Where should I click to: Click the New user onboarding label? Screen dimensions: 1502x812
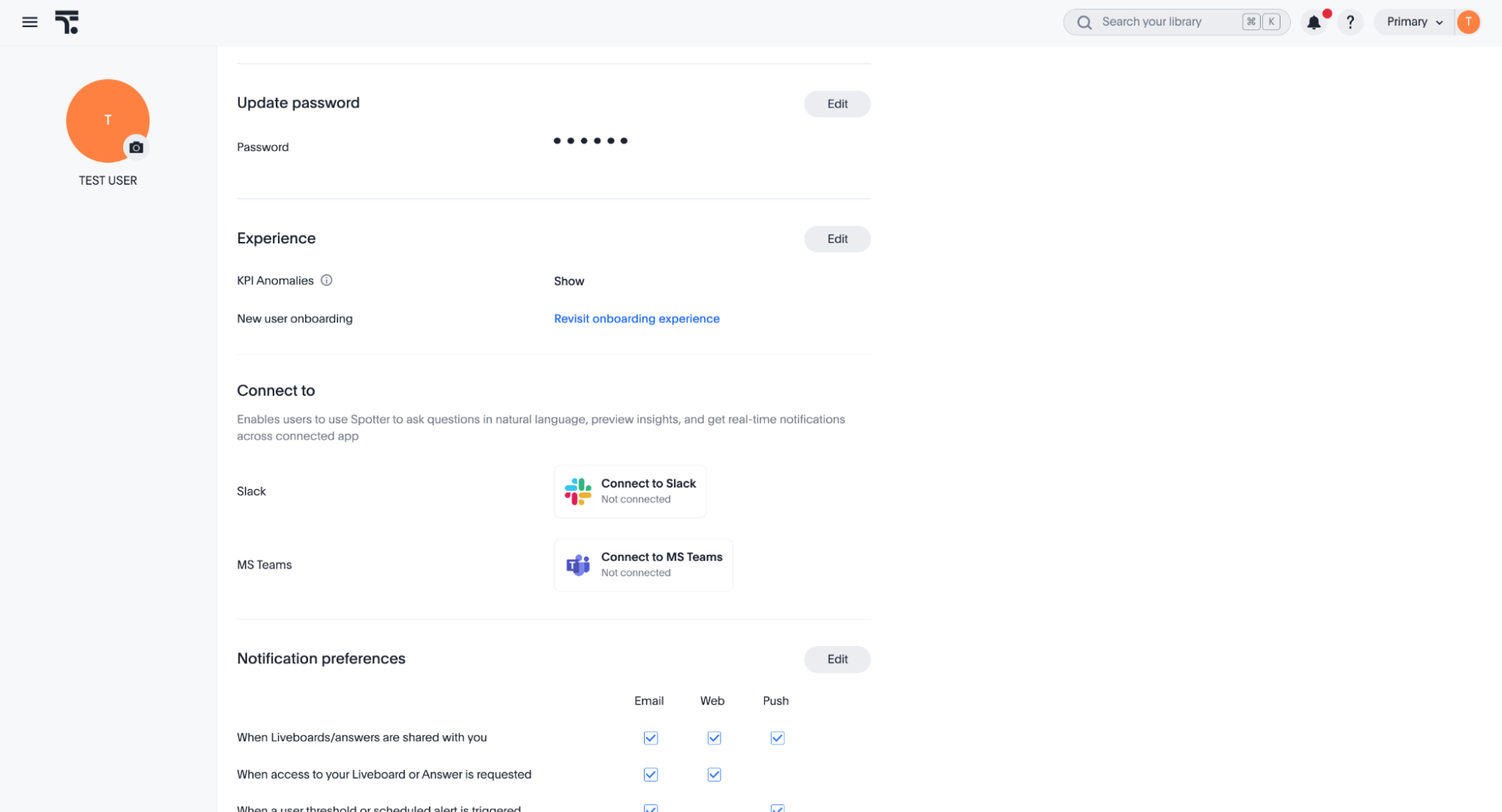[x=295, y=318]
